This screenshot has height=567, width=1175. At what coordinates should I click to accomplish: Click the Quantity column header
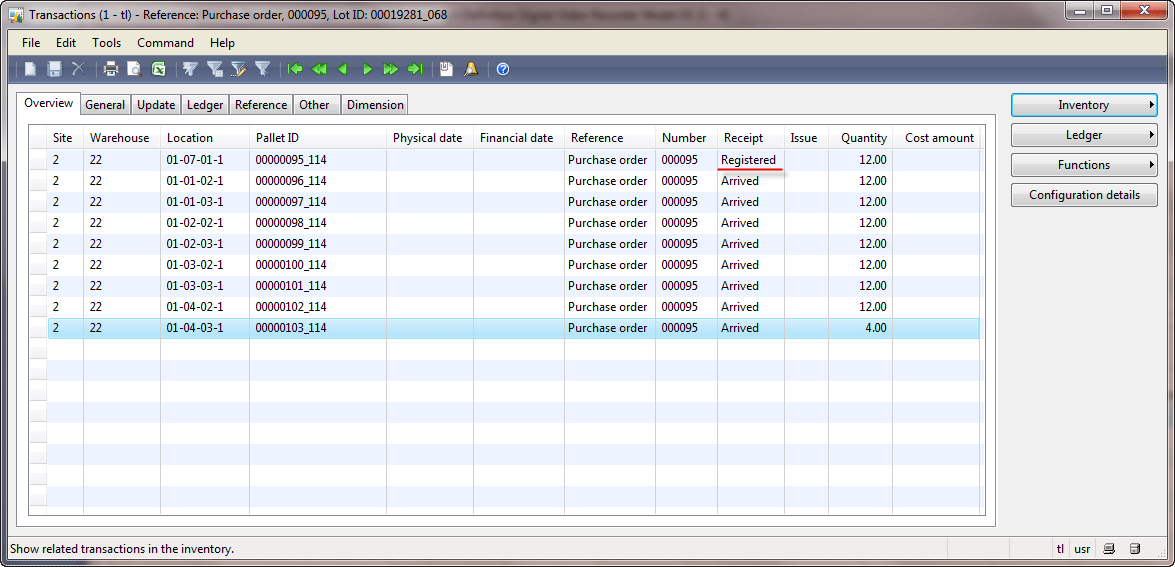(860, 138)
